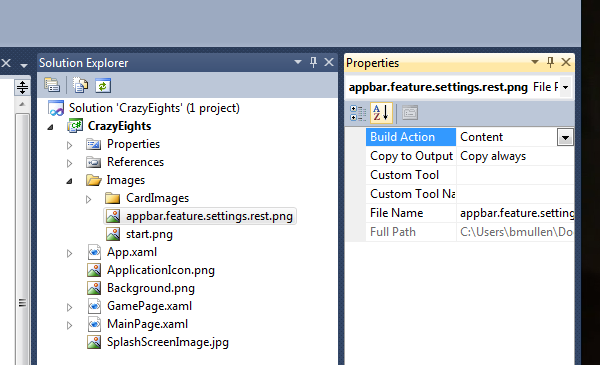Open Solution Explorer window position menu
The image size is (600, 365).
point(298,62)
